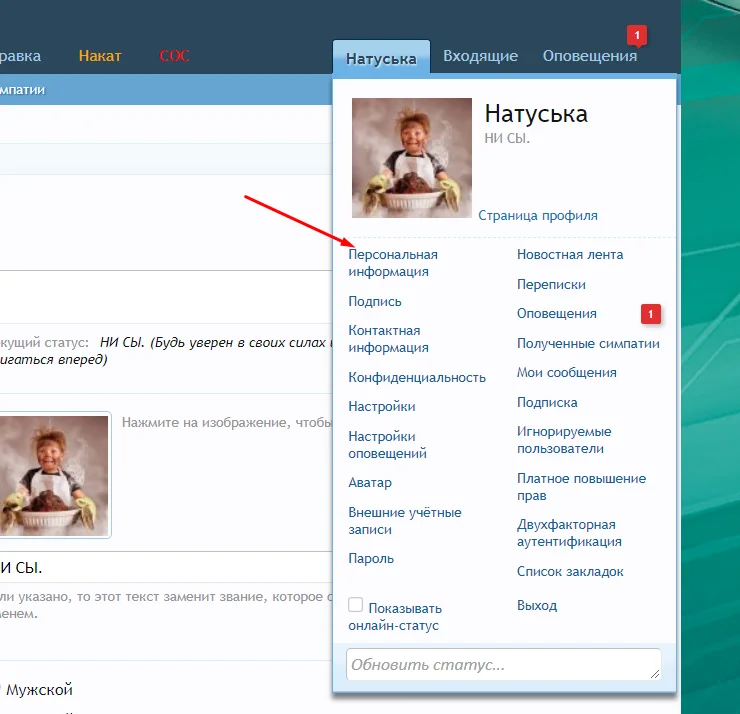Click the Обновить статус text field
The height and width of the screenshot is (714, 740).
pyautogui.click(x=504, y=664)
